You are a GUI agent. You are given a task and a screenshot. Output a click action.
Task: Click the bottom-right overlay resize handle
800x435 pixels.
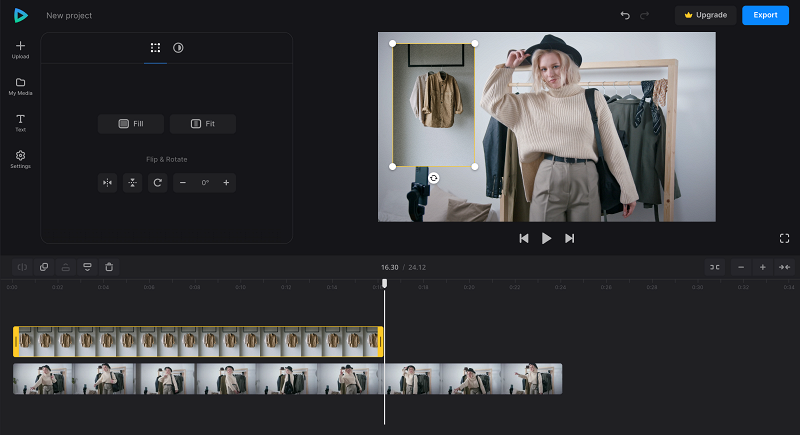tap(474, 167)
